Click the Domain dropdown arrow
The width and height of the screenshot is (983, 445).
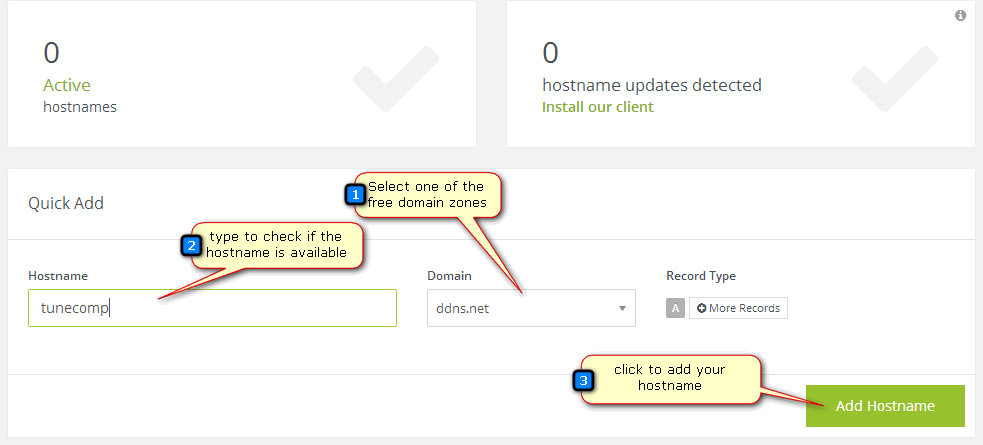click(623, 308)
